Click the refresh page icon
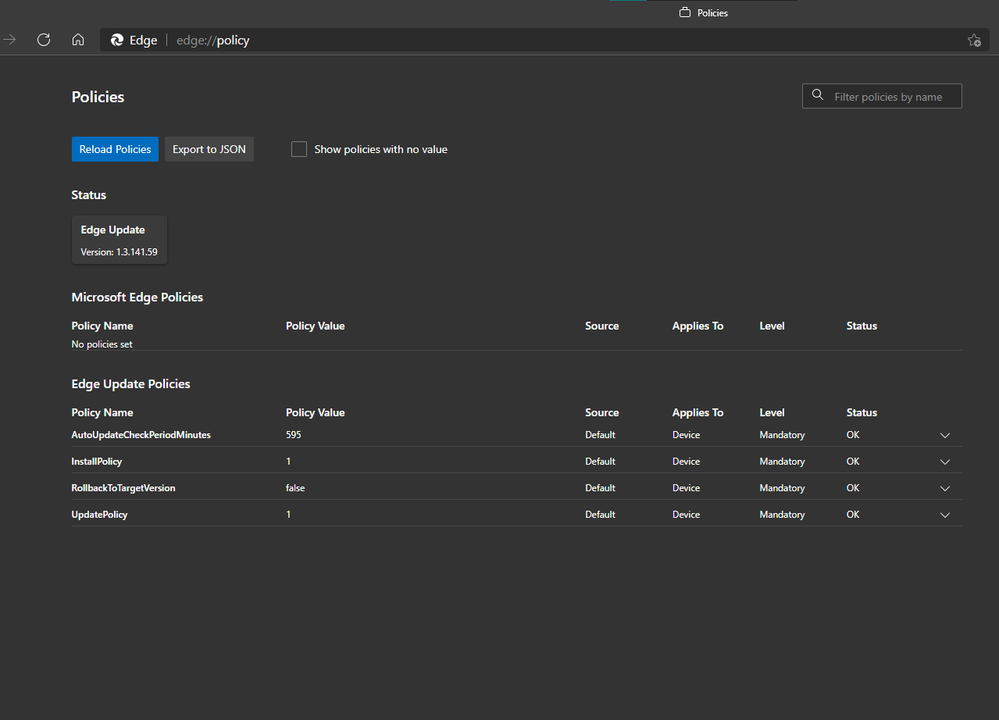 coord(43,40)
